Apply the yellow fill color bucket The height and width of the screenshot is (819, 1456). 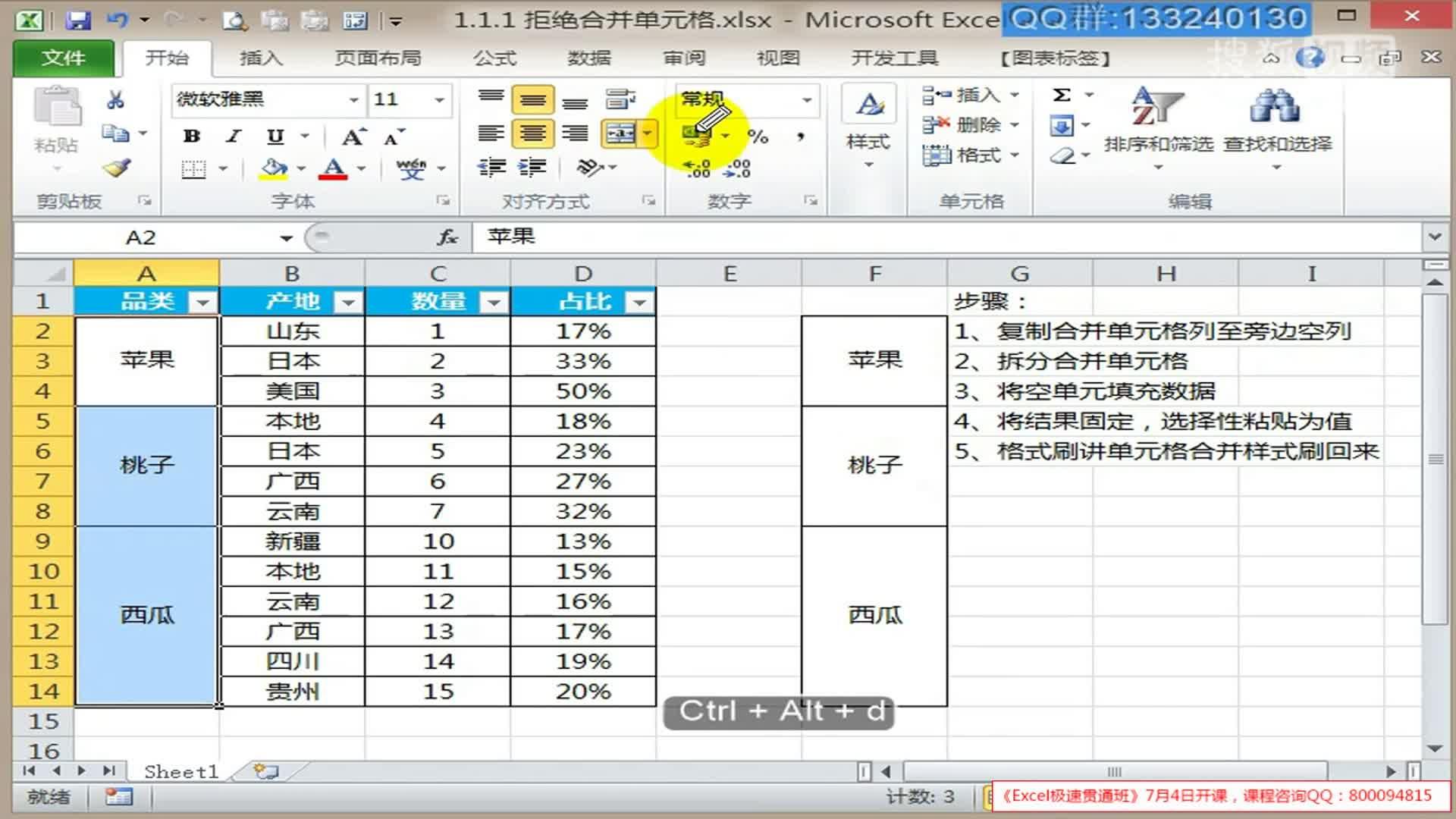(274, 168)
